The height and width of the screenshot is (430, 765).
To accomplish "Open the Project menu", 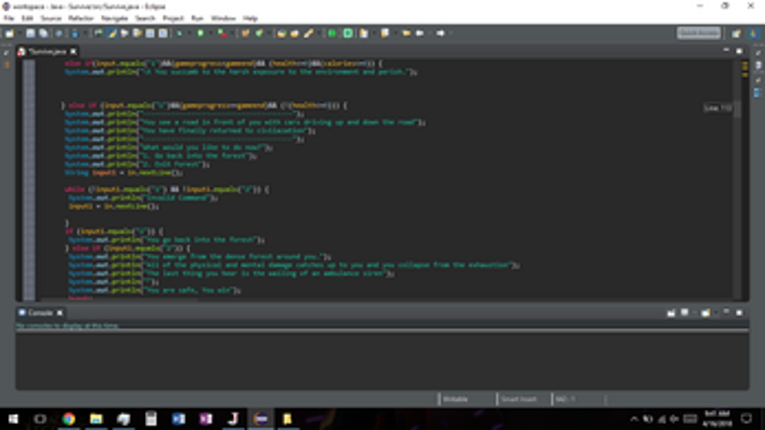I will click(x=173, y=18).
